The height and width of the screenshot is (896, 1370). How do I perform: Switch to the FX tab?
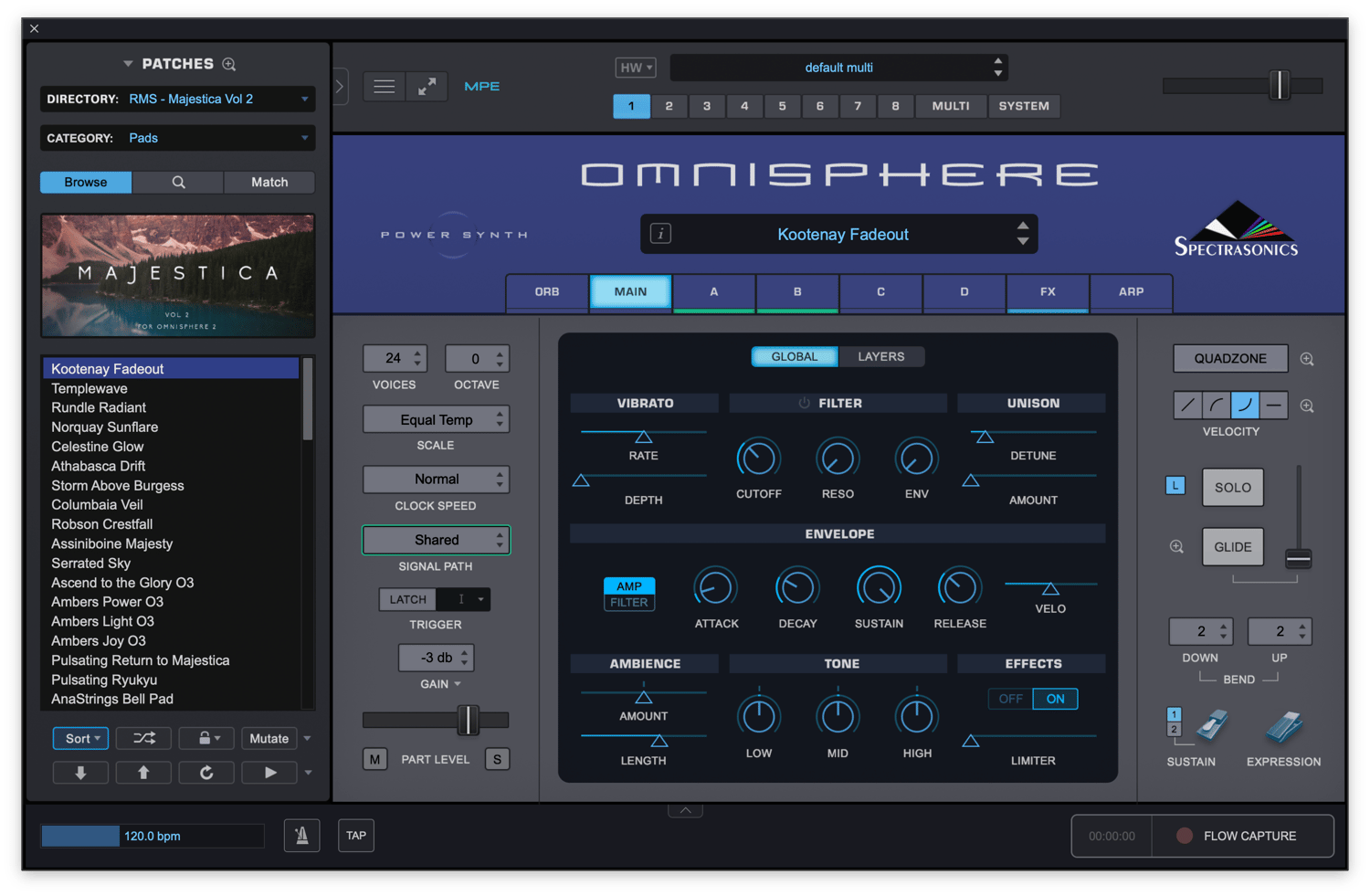1048,292
